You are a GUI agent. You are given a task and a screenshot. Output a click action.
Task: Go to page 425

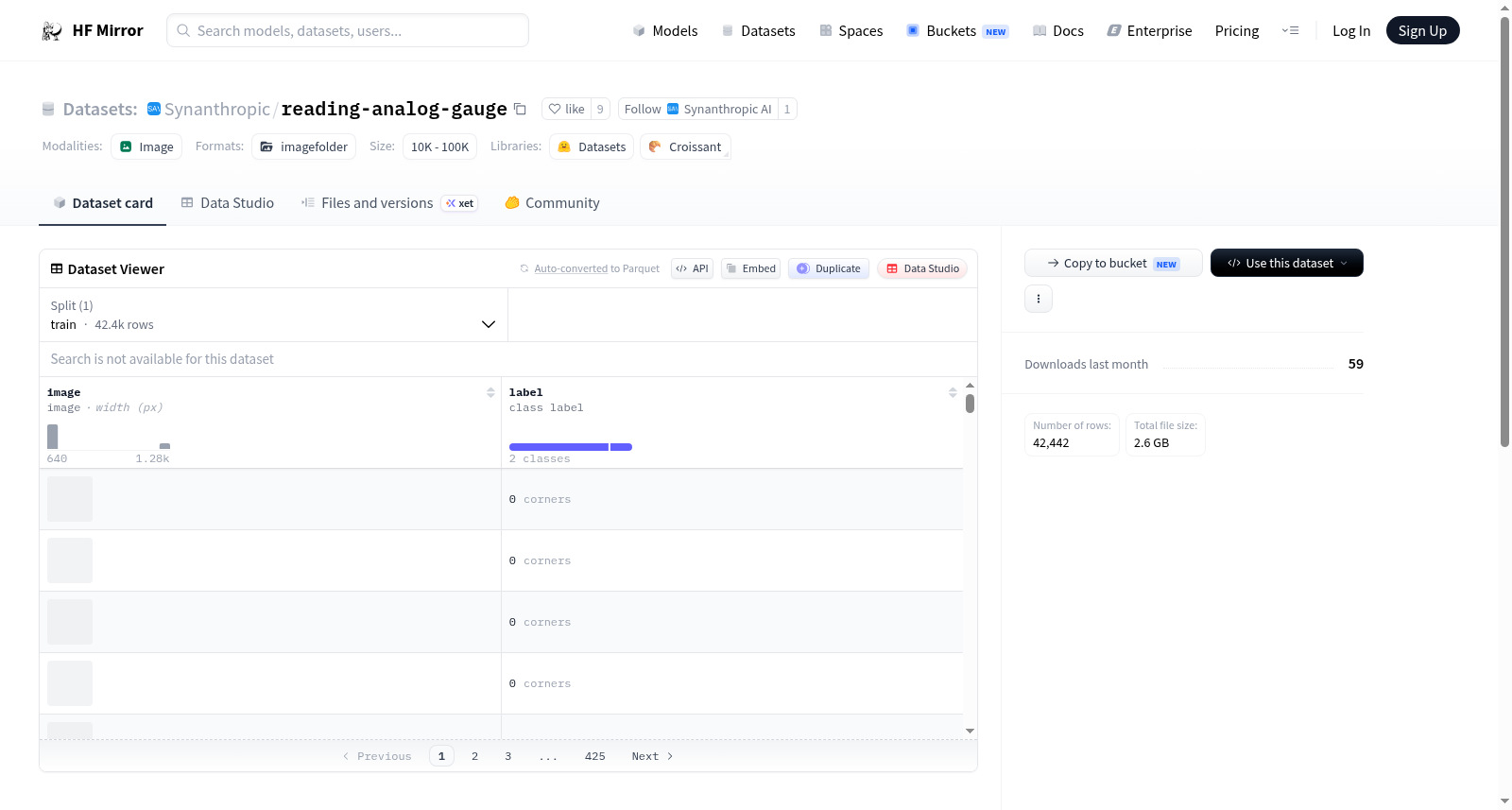tap(594, 756)
